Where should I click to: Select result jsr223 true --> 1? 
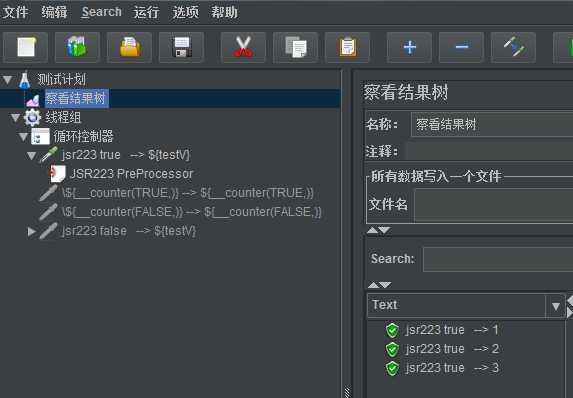452,330
